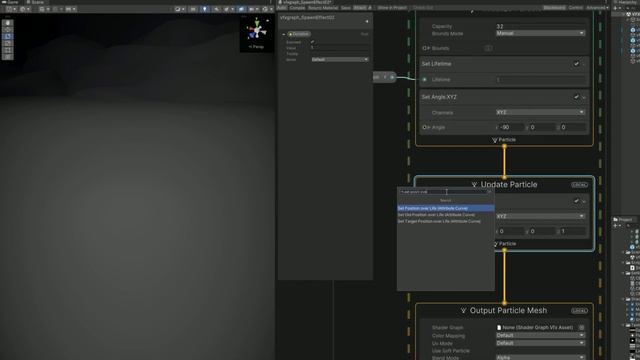Click the lock icon beside Attach button
Image resolution: width=640 pixels, height=360 pixels.
coord(370,8)
